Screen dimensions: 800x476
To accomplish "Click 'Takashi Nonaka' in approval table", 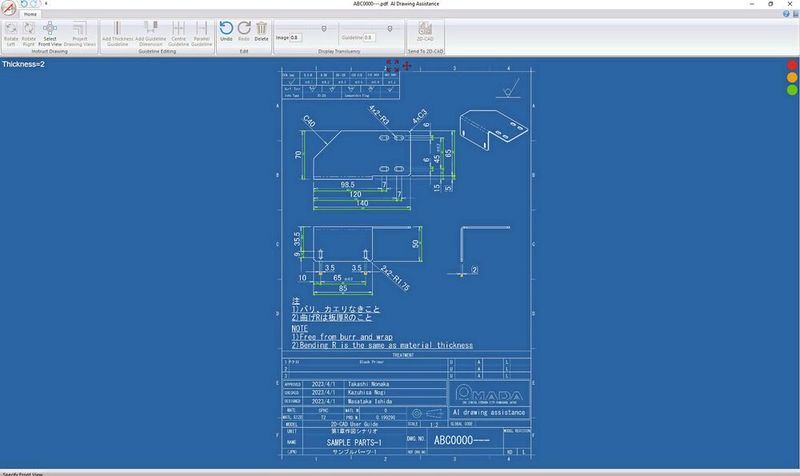I will [368, 384].
